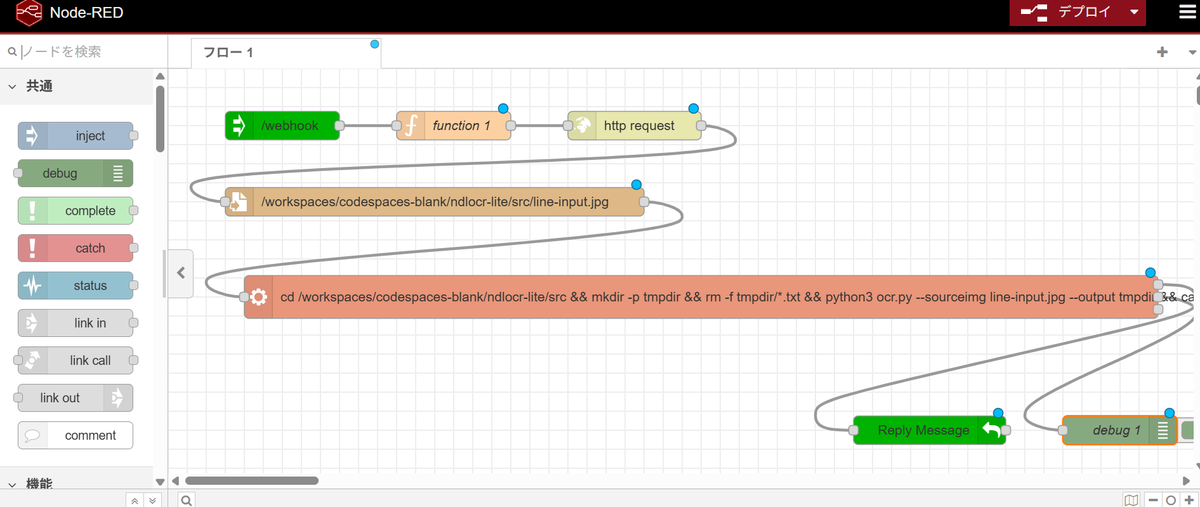This screenshot has height=507, width=1200.
Task: Select the debug 1 node
Action: pos(1121,430)
